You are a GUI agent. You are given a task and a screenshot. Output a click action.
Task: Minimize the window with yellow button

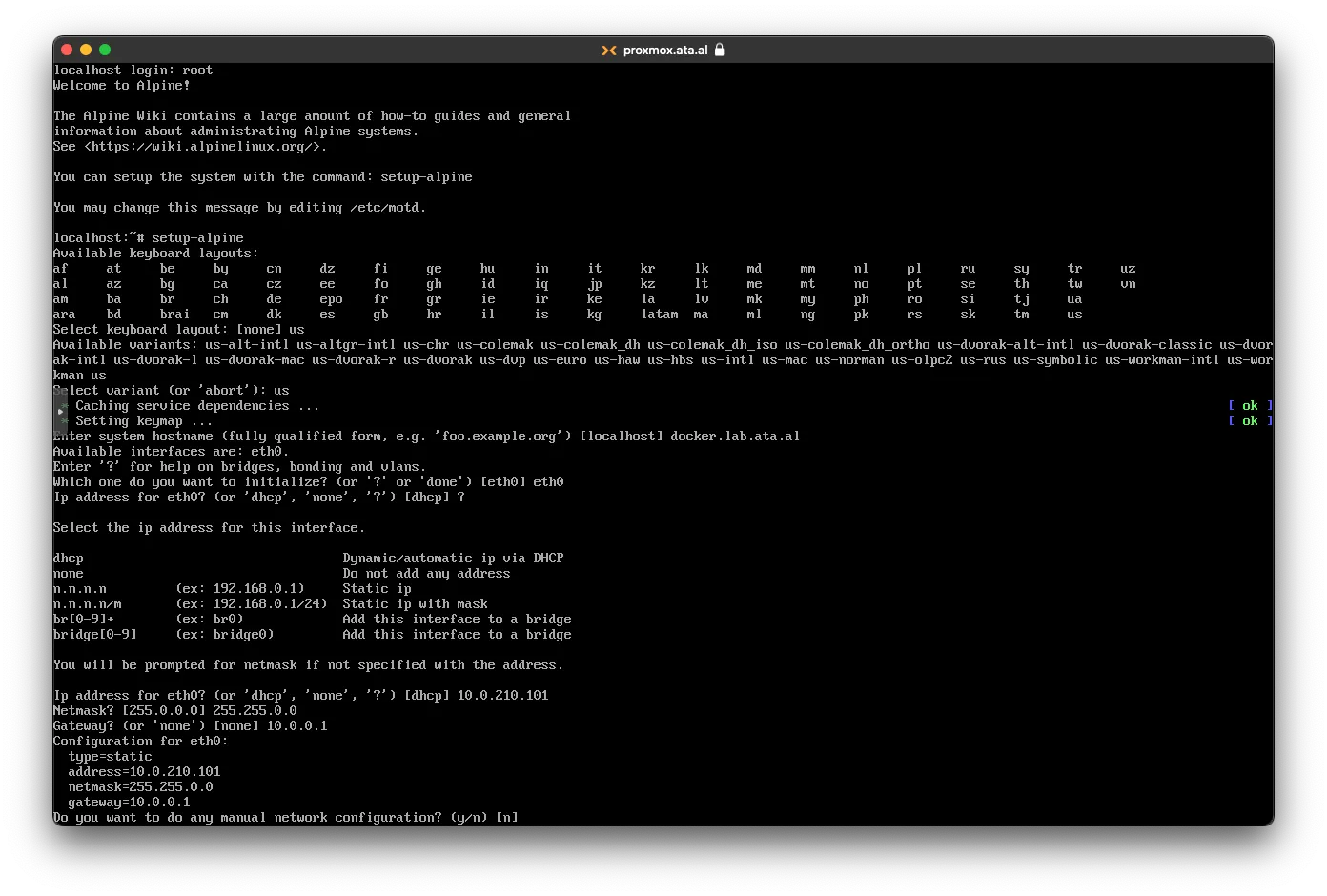[x=86, y=50]
